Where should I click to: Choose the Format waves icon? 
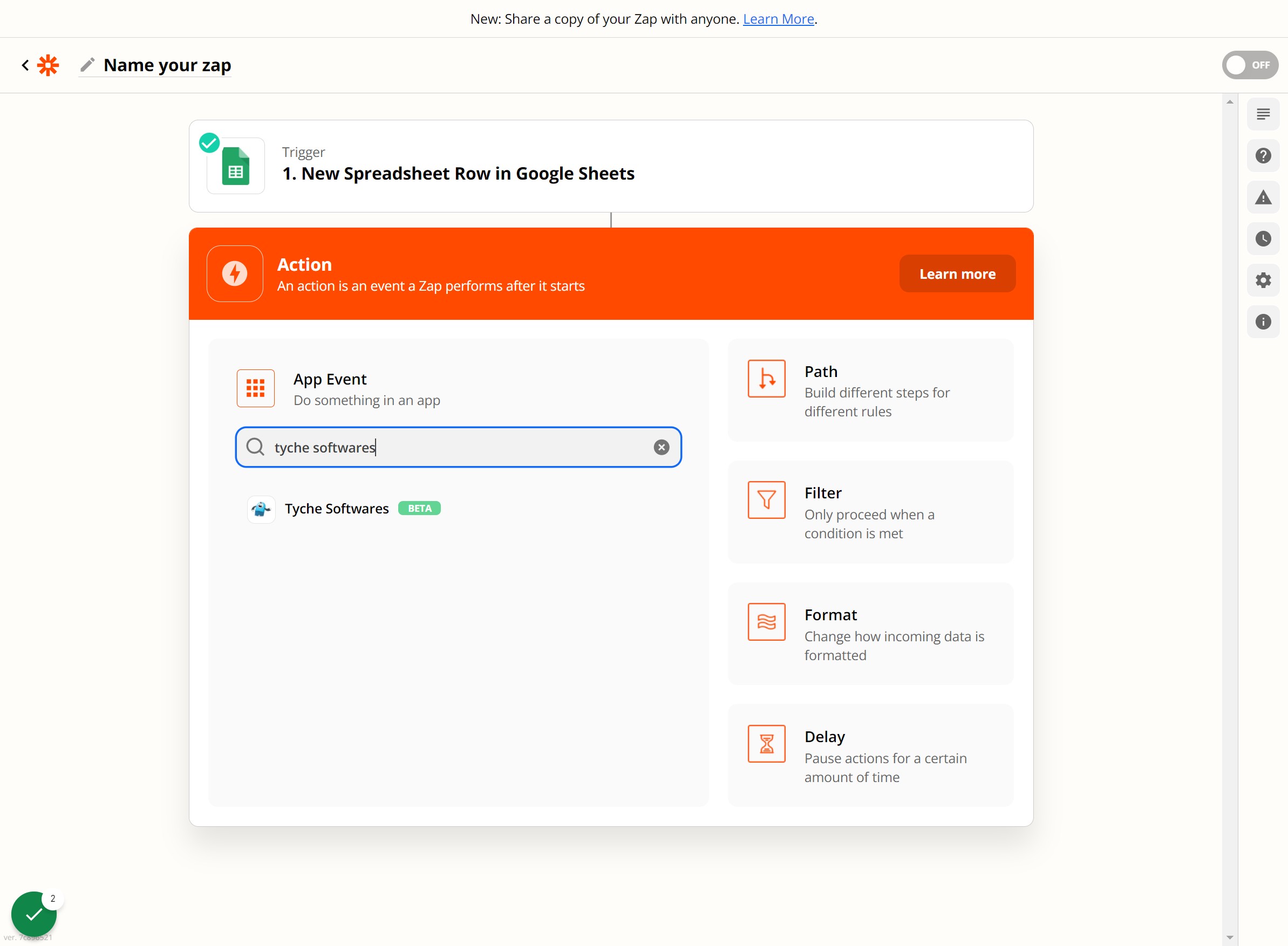click(x=766, y=622)
